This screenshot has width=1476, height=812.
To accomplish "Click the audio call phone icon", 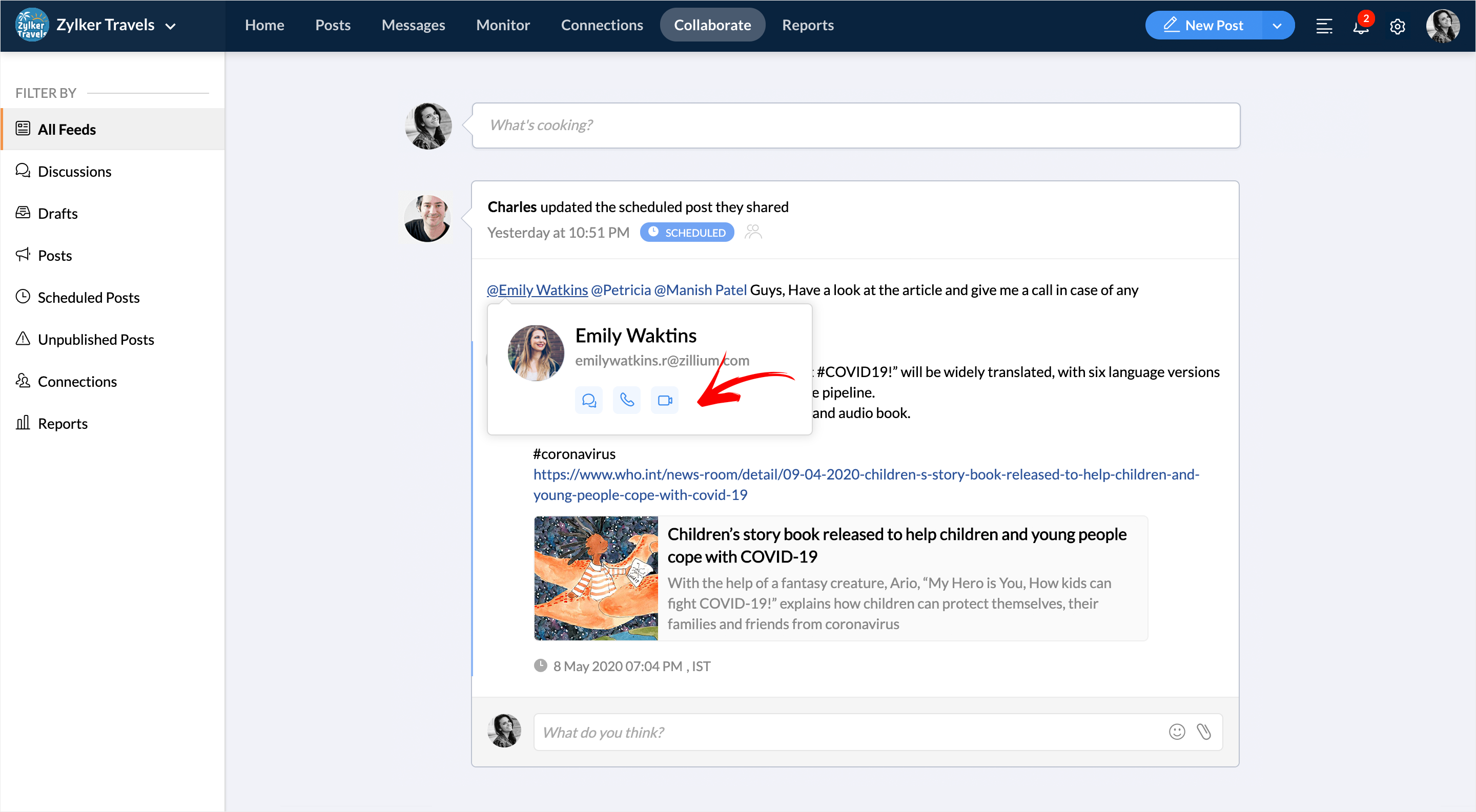I will [627, 400].
